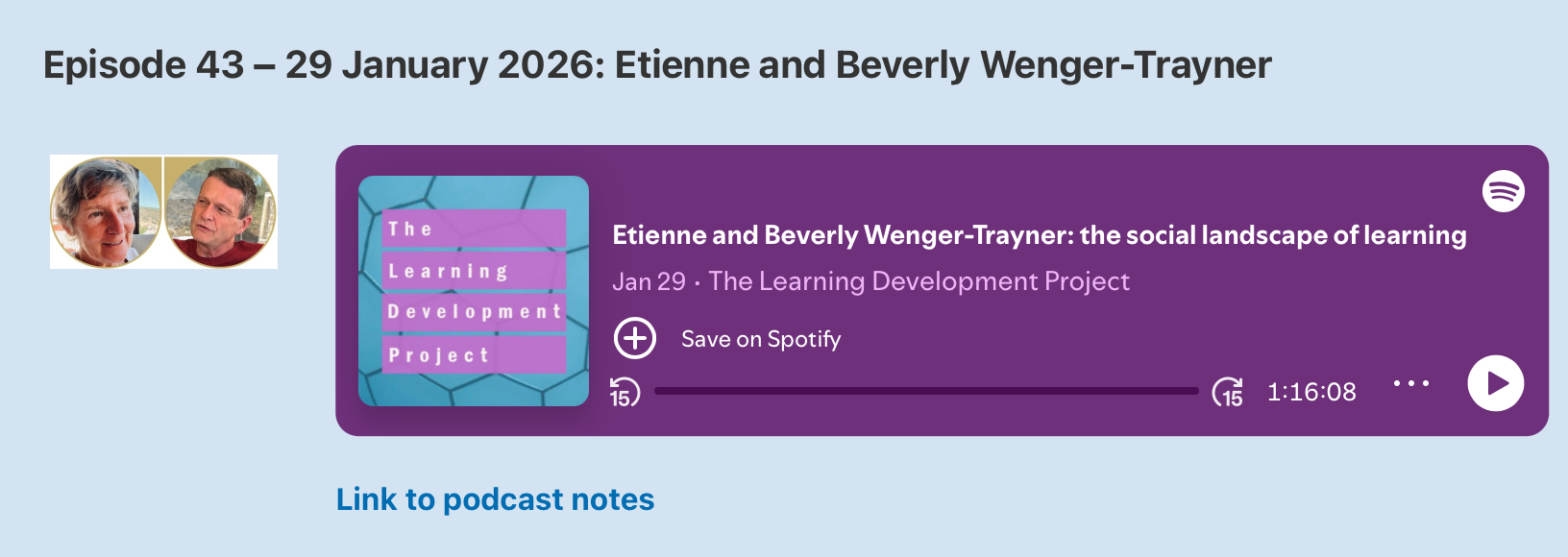Play the Wenger-Trayner podcast episode
1568x557 pixels.
click(1495, 383)
